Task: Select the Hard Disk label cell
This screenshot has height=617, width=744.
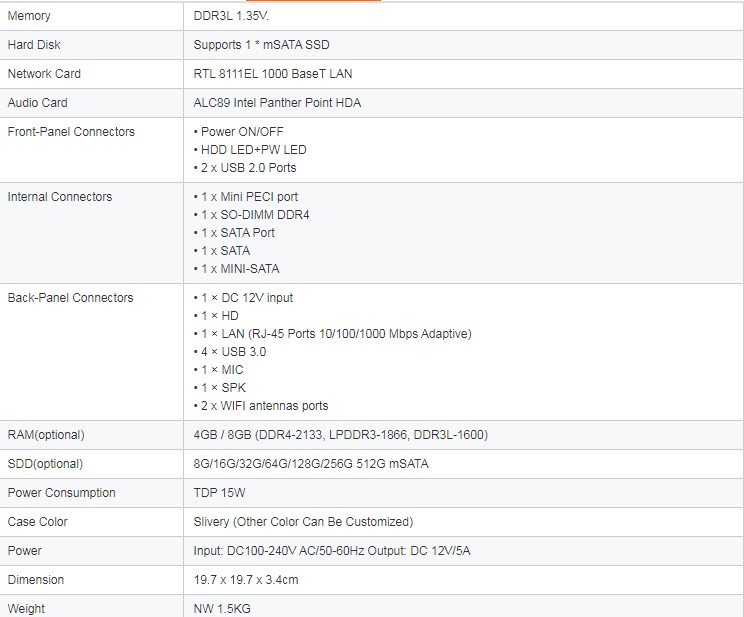Action: [35, 45]
